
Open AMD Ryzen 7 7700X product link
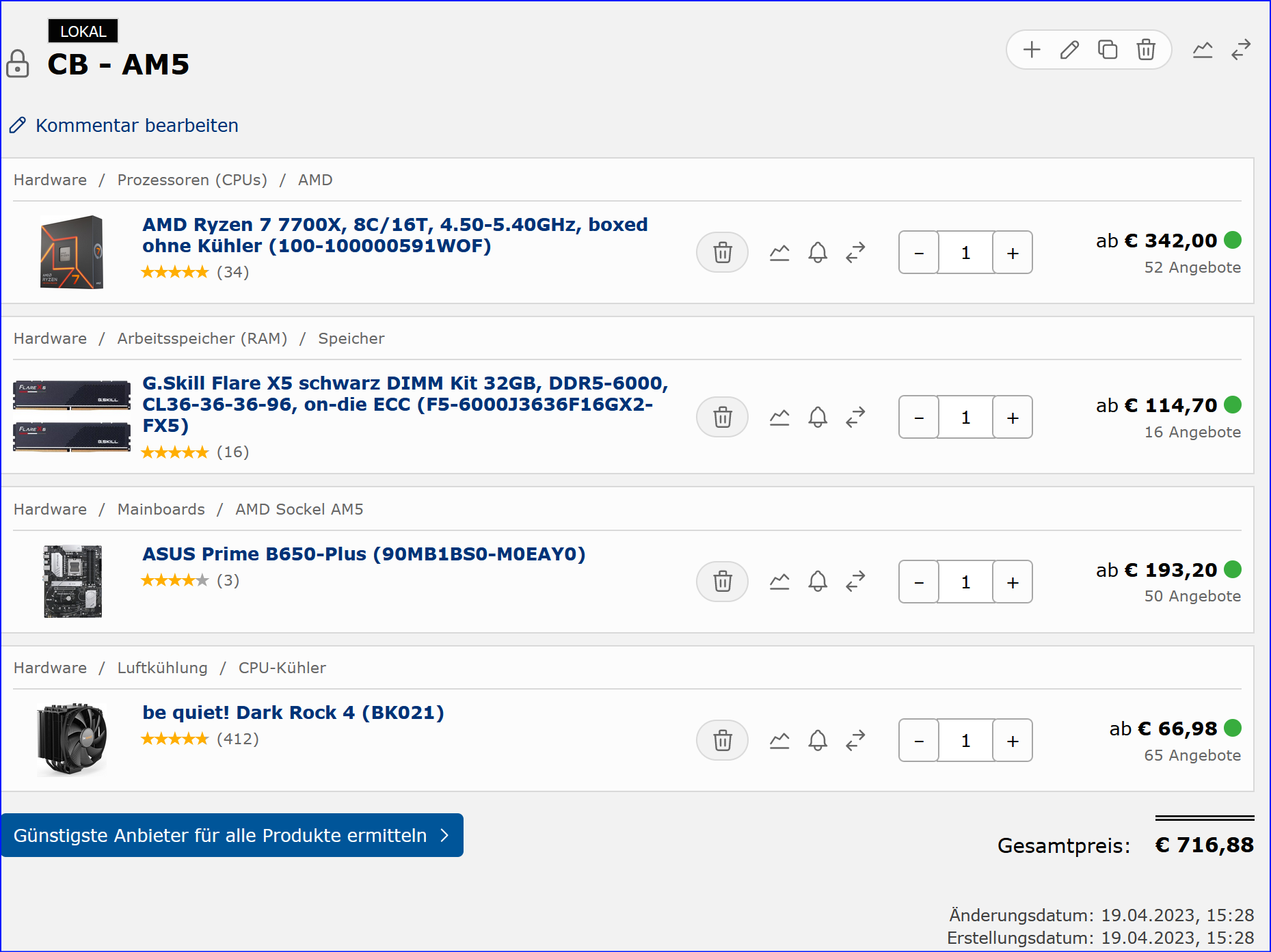point(395,235)
